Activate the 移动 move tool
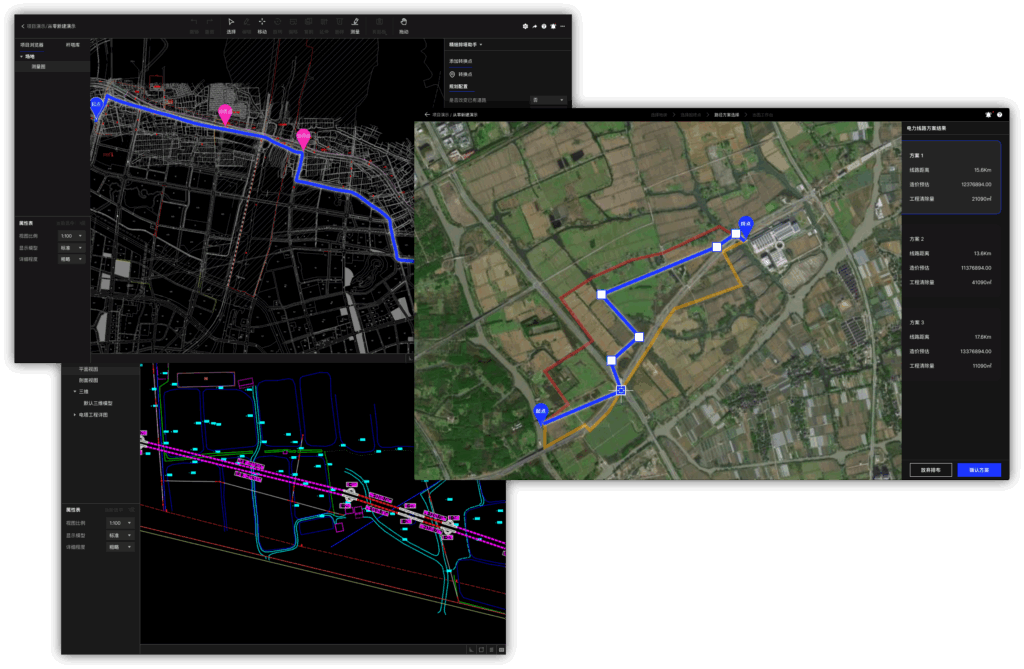 click(262, 23)
